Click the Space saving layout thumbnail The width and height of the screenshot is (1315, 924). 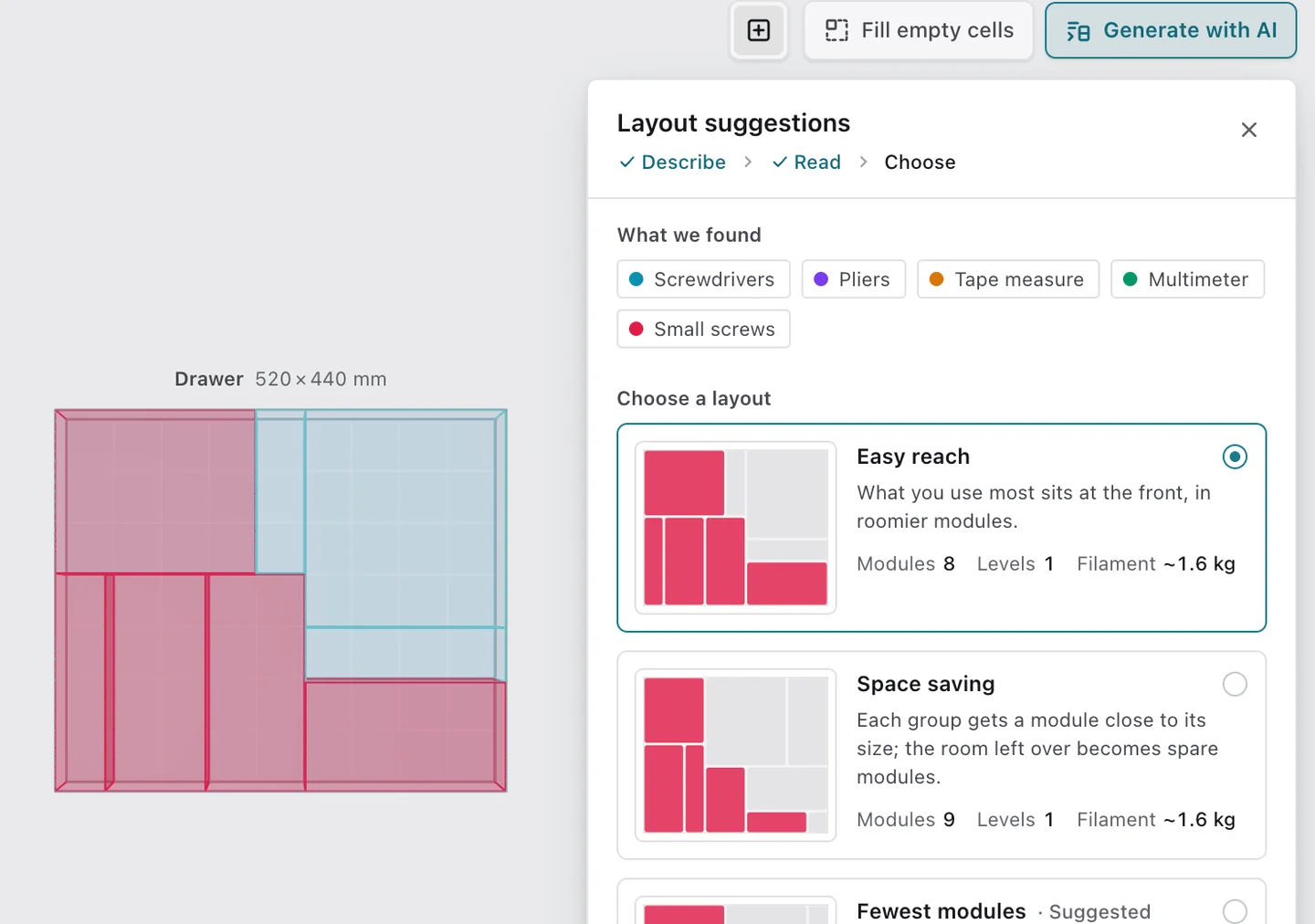(x=736, y=755)
